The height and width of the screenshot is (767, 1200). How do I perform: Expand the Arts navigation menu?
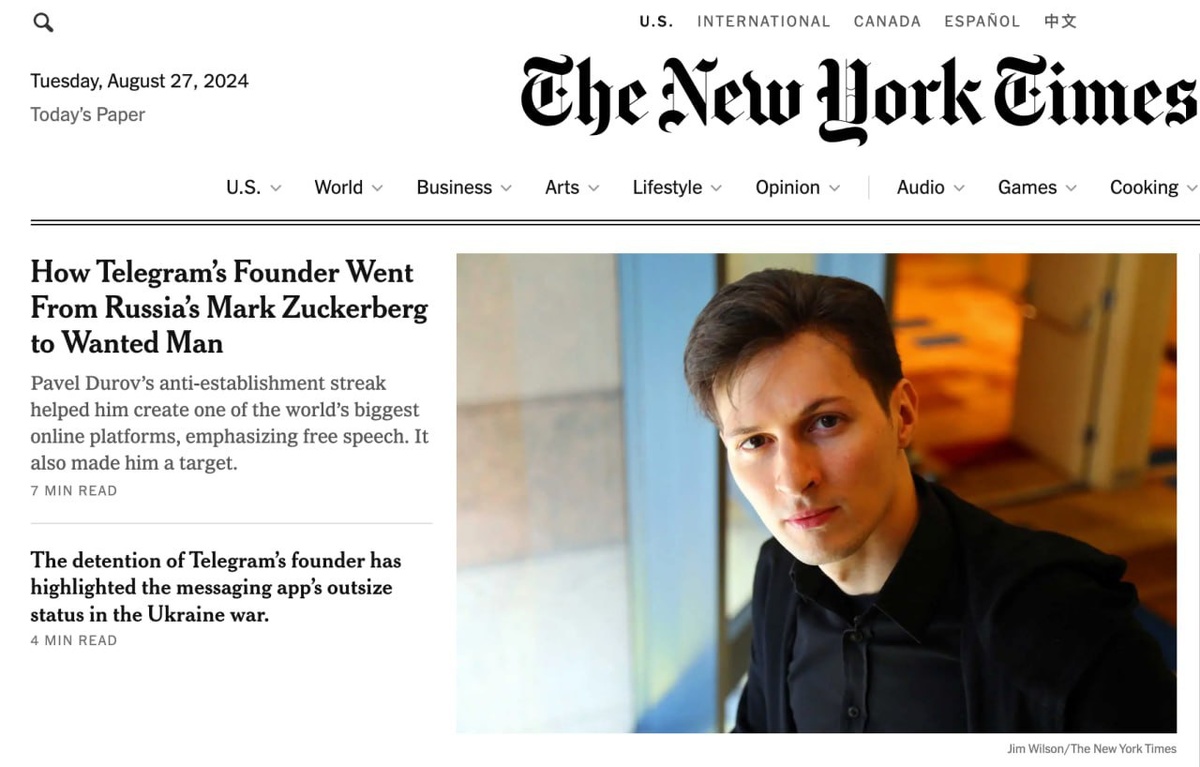pyautogui.click(x=572, y=187)
